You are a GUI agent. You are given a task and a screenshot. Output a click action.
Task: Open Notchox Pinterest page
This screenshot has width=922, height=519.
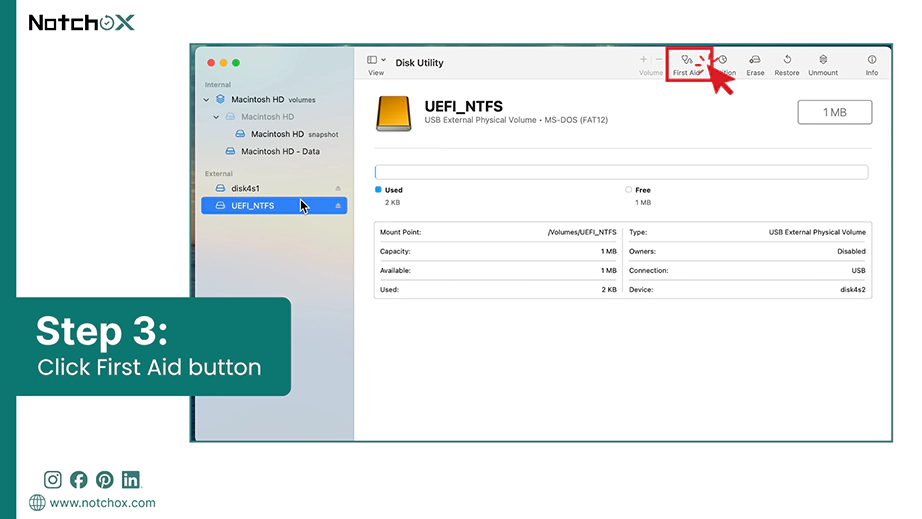pyautogui.click(x=105, y=480)
